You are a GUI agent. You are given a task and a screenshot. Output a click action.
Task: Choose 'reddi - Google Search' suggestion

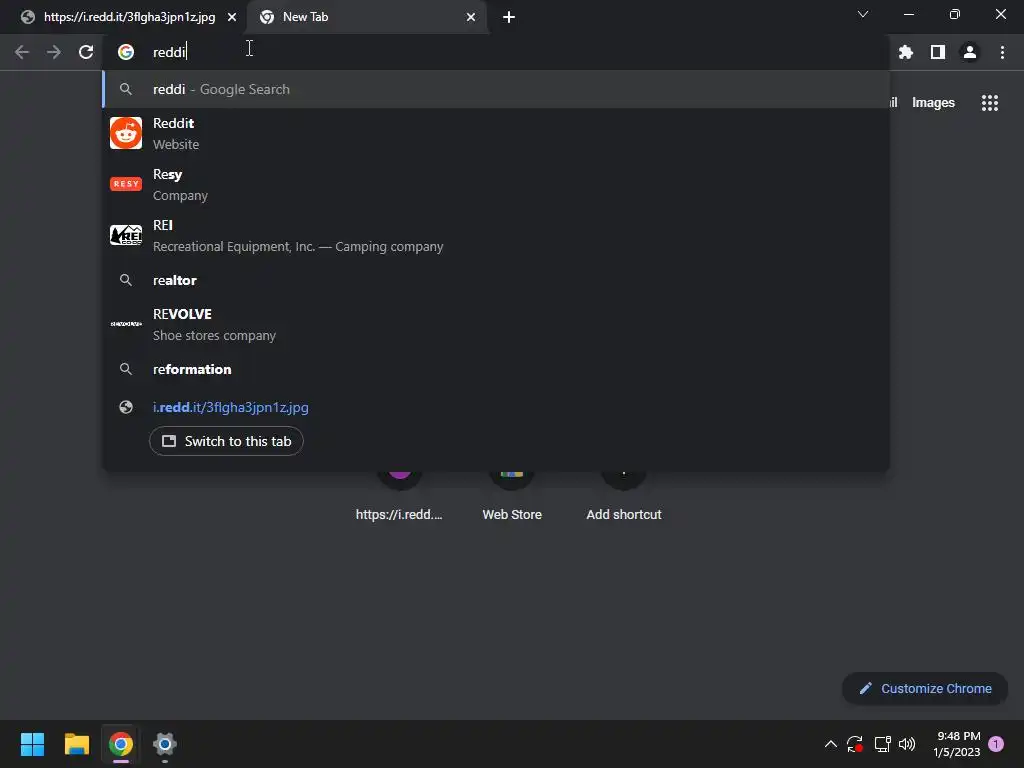[496, 89]
